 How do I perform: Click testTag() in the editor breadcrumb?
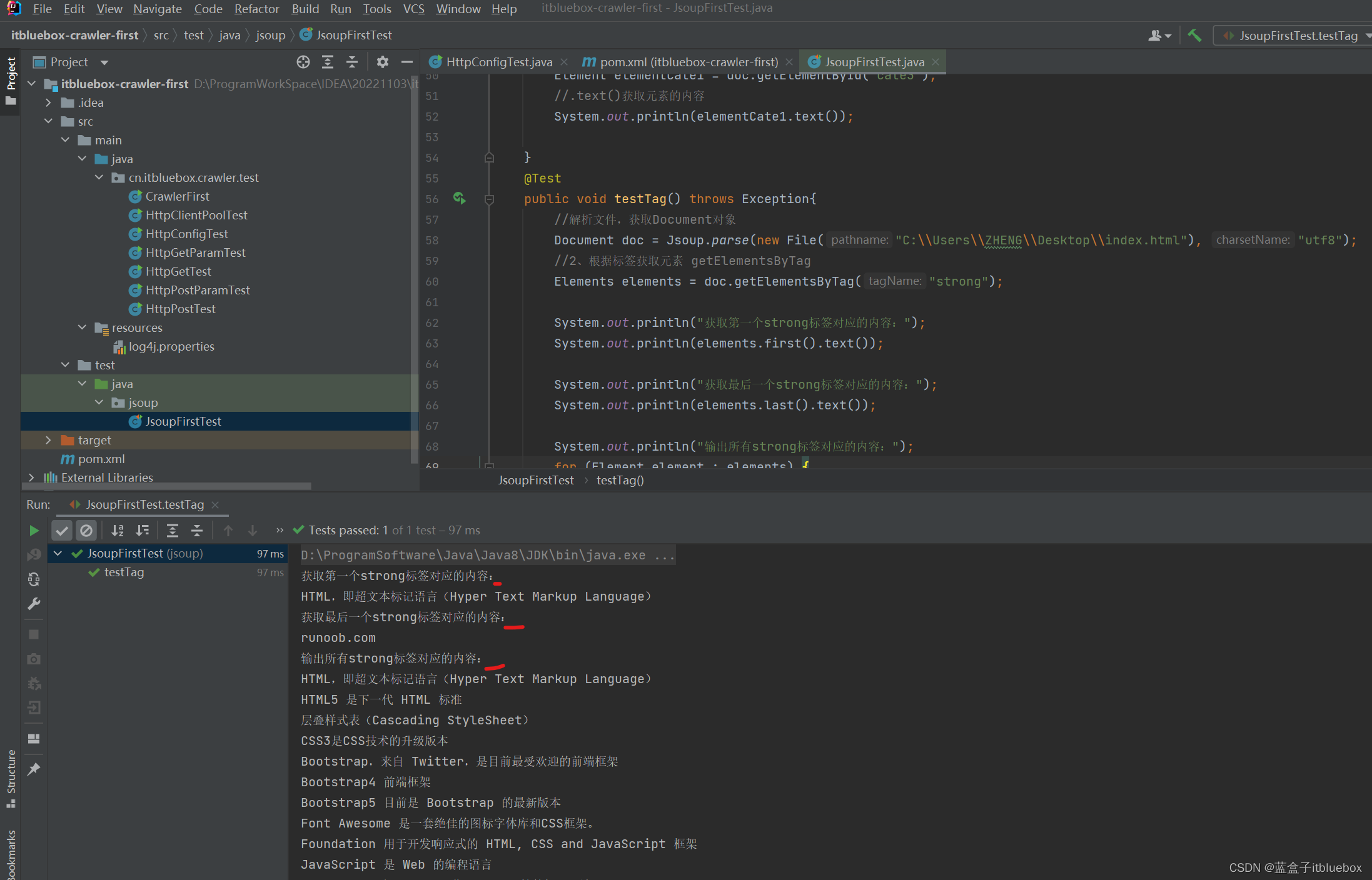coord(620,480)
